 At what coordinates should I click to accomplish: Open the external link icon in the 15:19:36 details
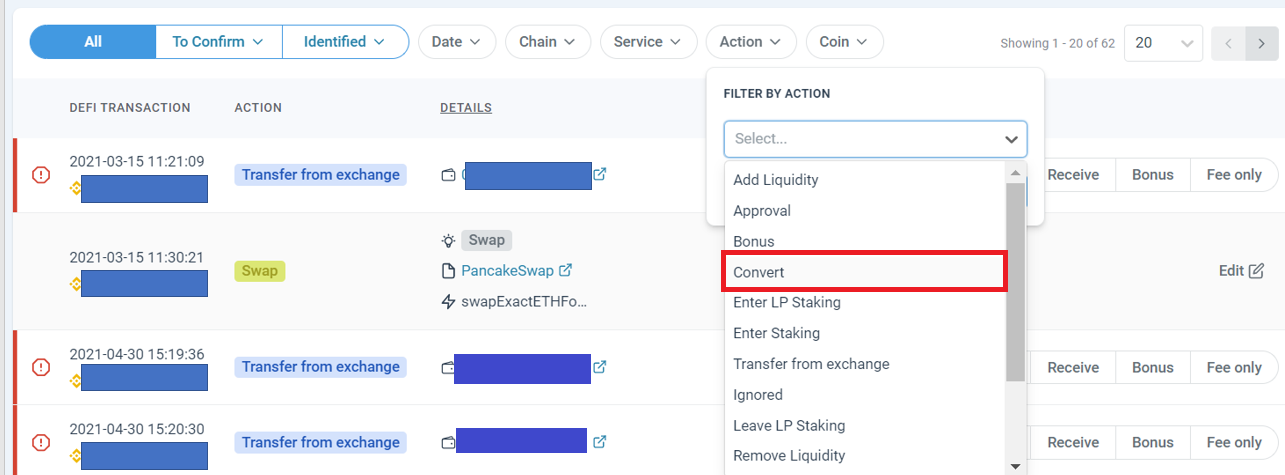(x=600, y=367)
